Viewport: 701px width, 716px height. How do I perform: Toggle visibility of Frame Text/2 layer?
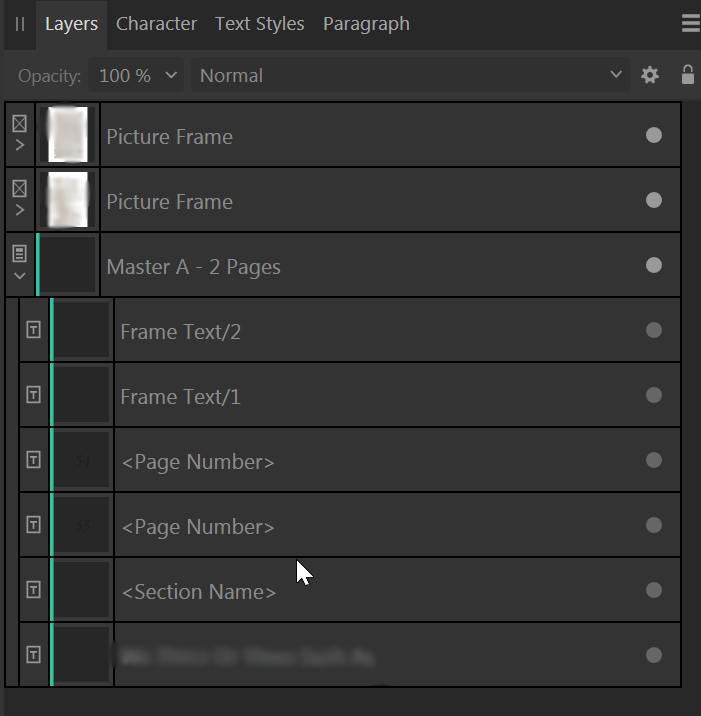tap(653, 330)
